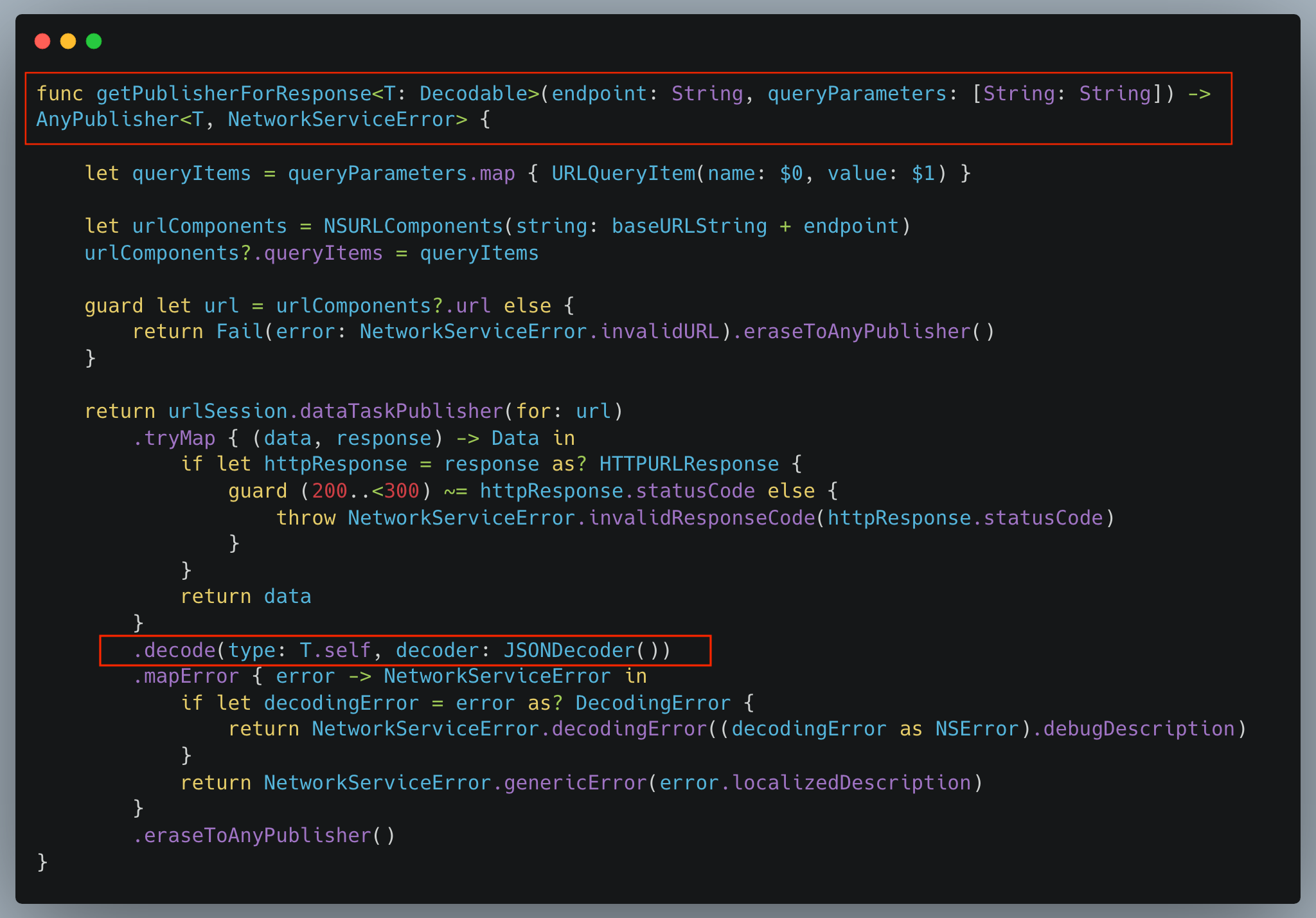Click the yellow minimize window dot
Image resolution: width=1316 pixels, height=918 pixels.
(68, 41)
